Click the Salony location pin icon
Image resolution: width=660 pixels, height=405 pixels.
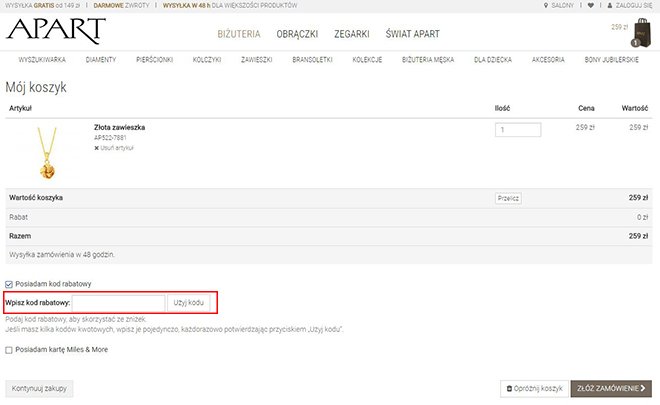[x=546, y=5]
